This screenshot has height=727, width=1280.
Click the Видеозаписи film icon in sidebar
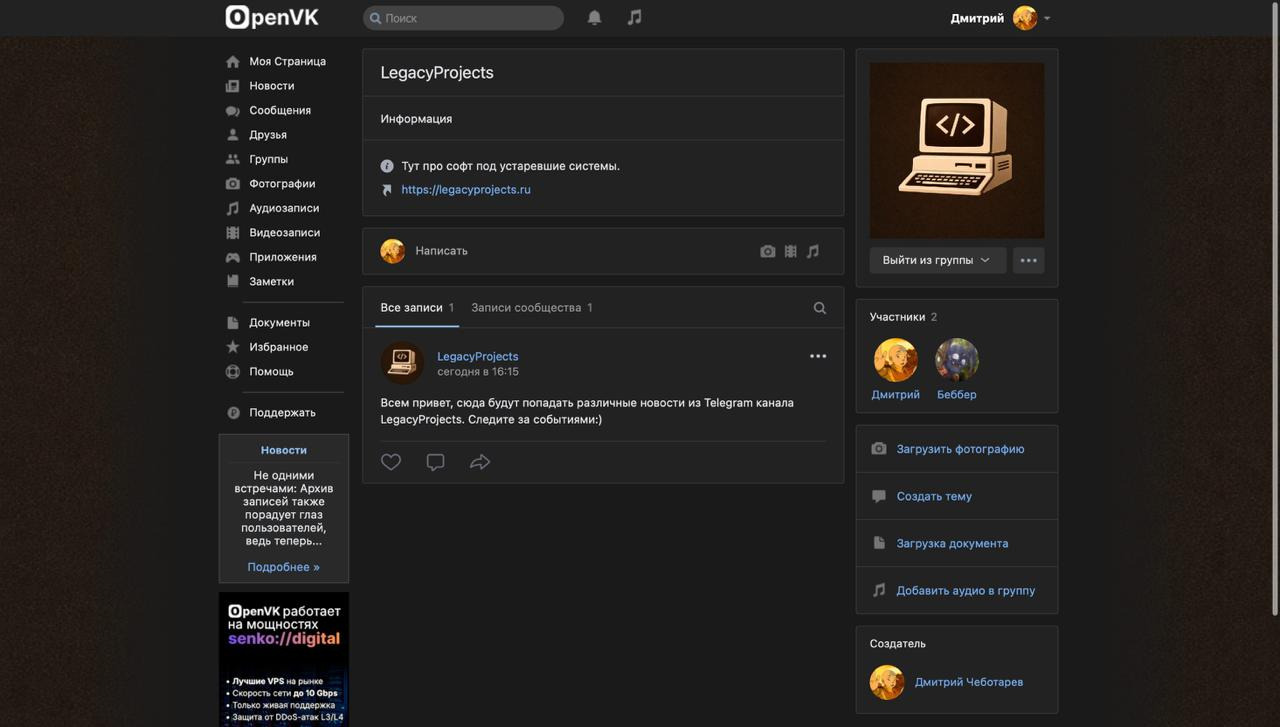click(x=233, y=233)
